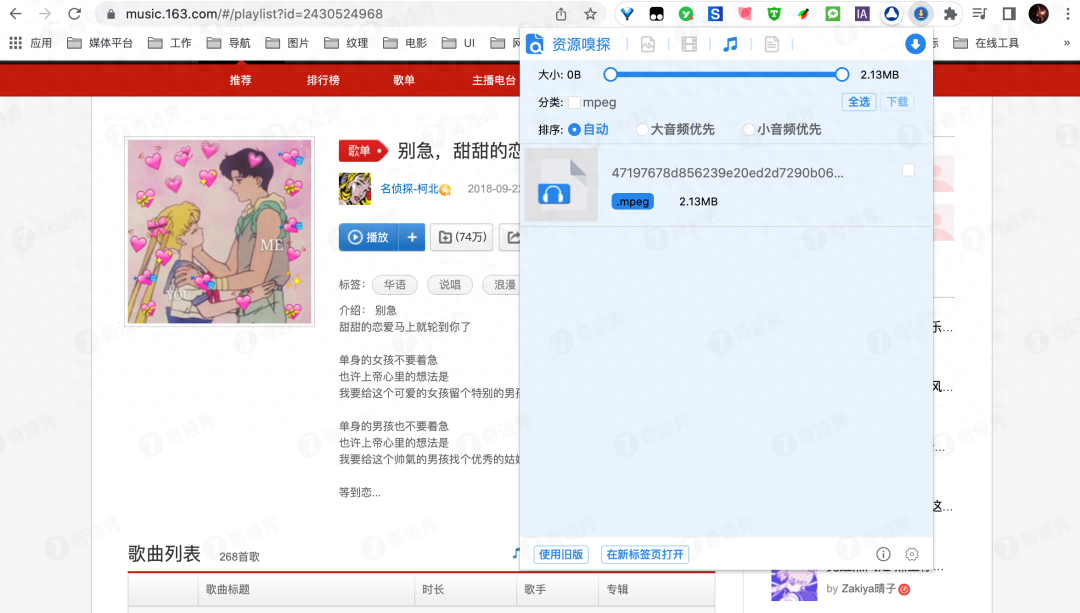The image size is (1080, 613).
Task: Click the blue round download arrow button
Action: click(x=915, y=44)
